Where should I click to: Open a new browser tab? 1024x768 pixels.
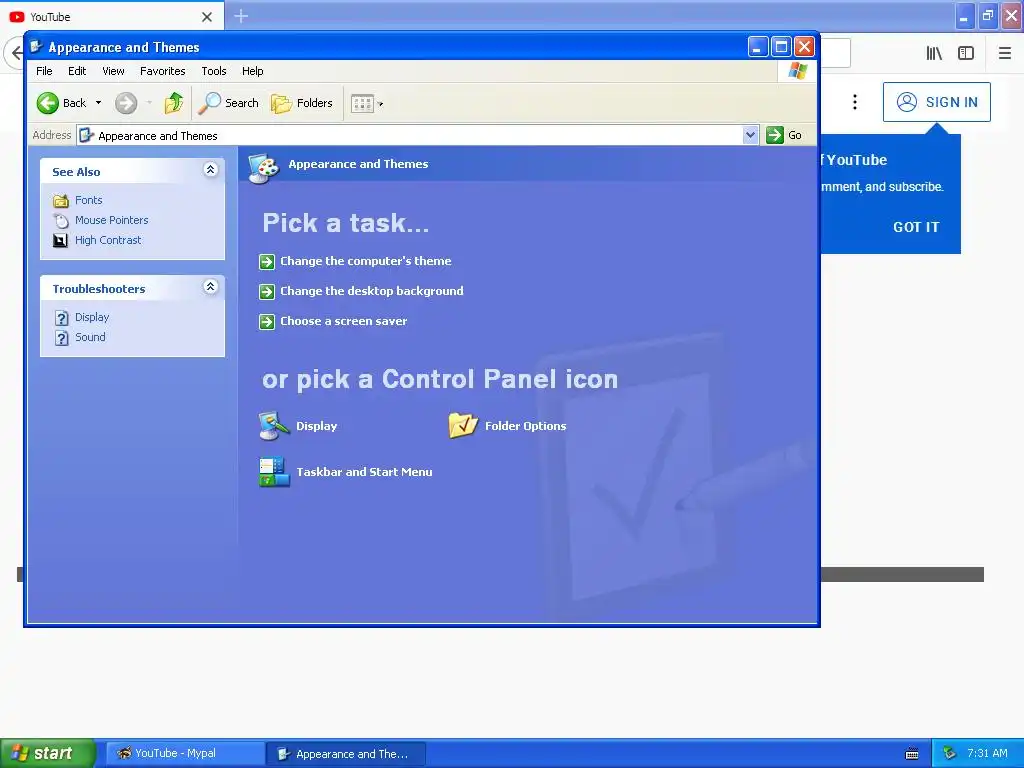coord(241,16)
